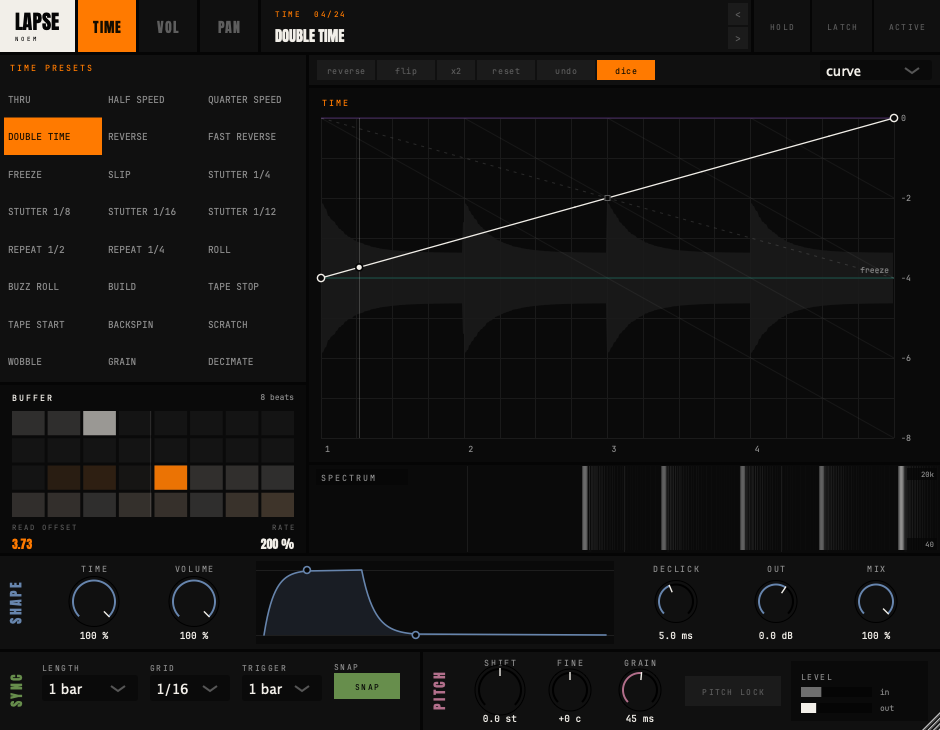Click the reverse button

[346, 71]
